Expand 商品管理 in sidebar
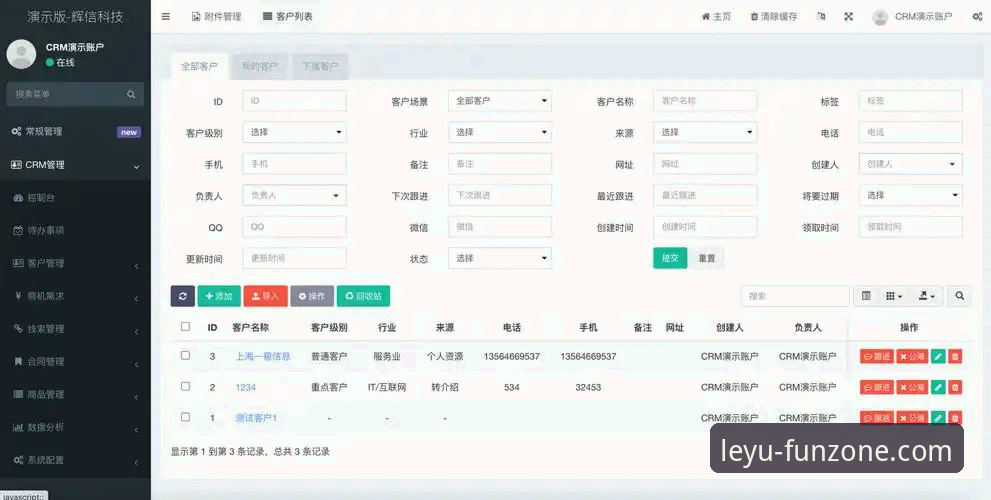 coord(75,395)
